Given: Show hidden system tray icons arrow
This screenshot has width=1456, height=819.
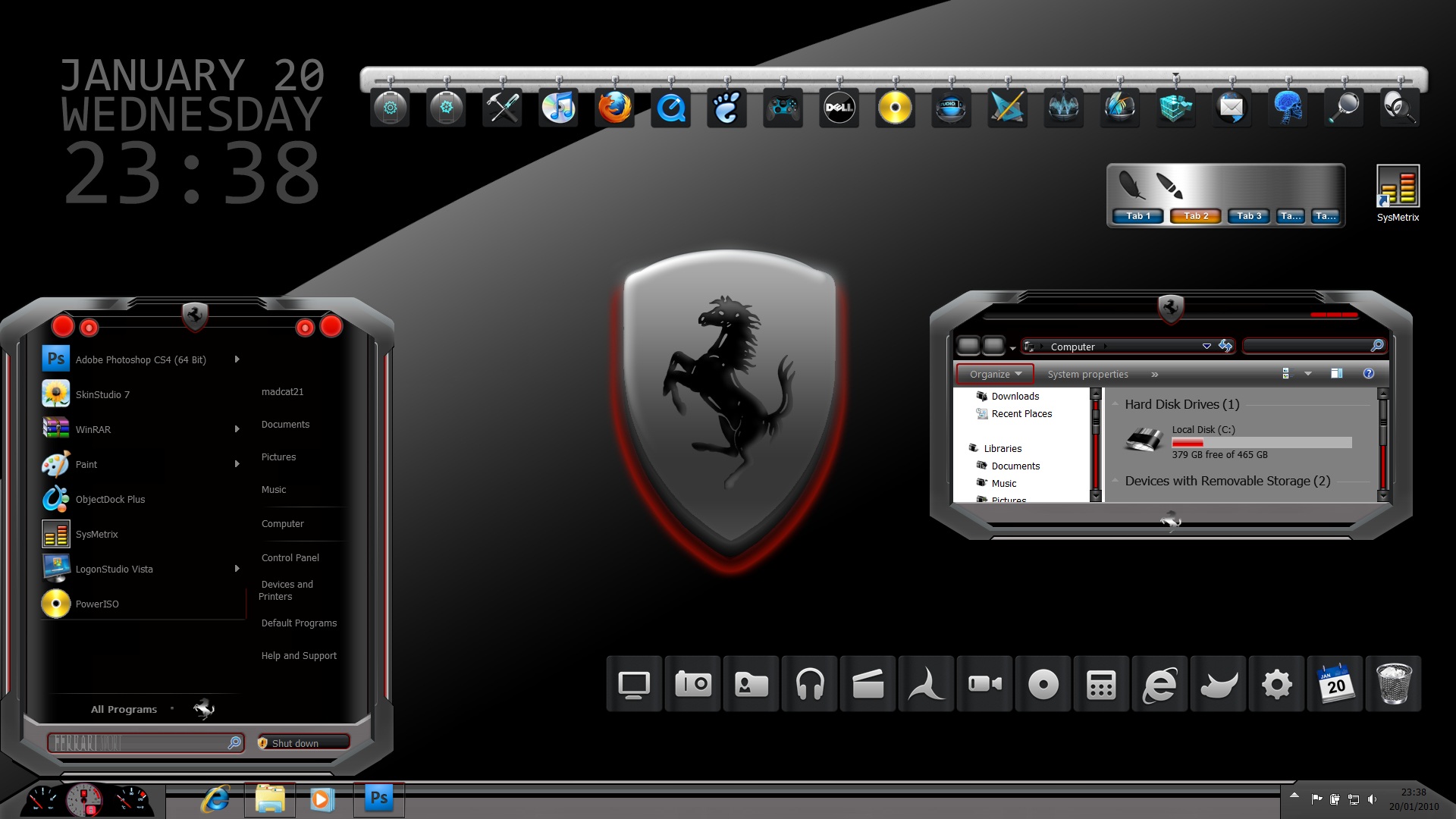Looking at the screenshot, I should [1294, 795].
